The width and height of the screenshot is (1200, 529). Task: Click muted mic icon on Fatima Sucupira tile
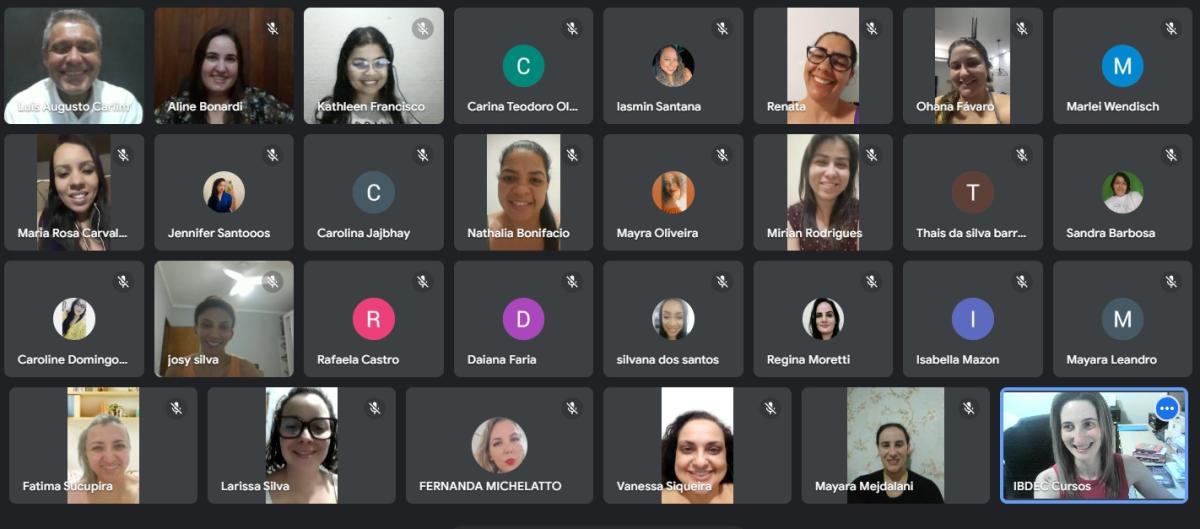pyautogui.click(x=176, y=408)
